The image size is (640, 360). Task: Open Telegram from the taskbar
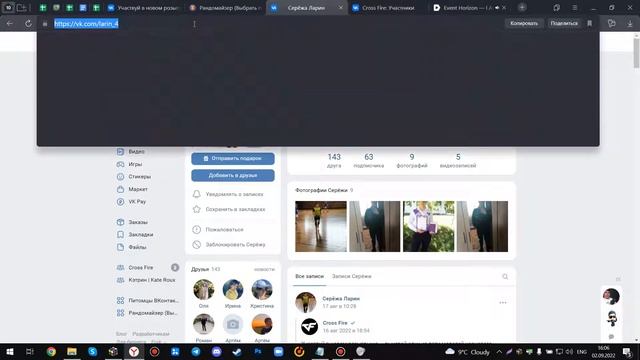pyautogui.click(x=196, y=351)
